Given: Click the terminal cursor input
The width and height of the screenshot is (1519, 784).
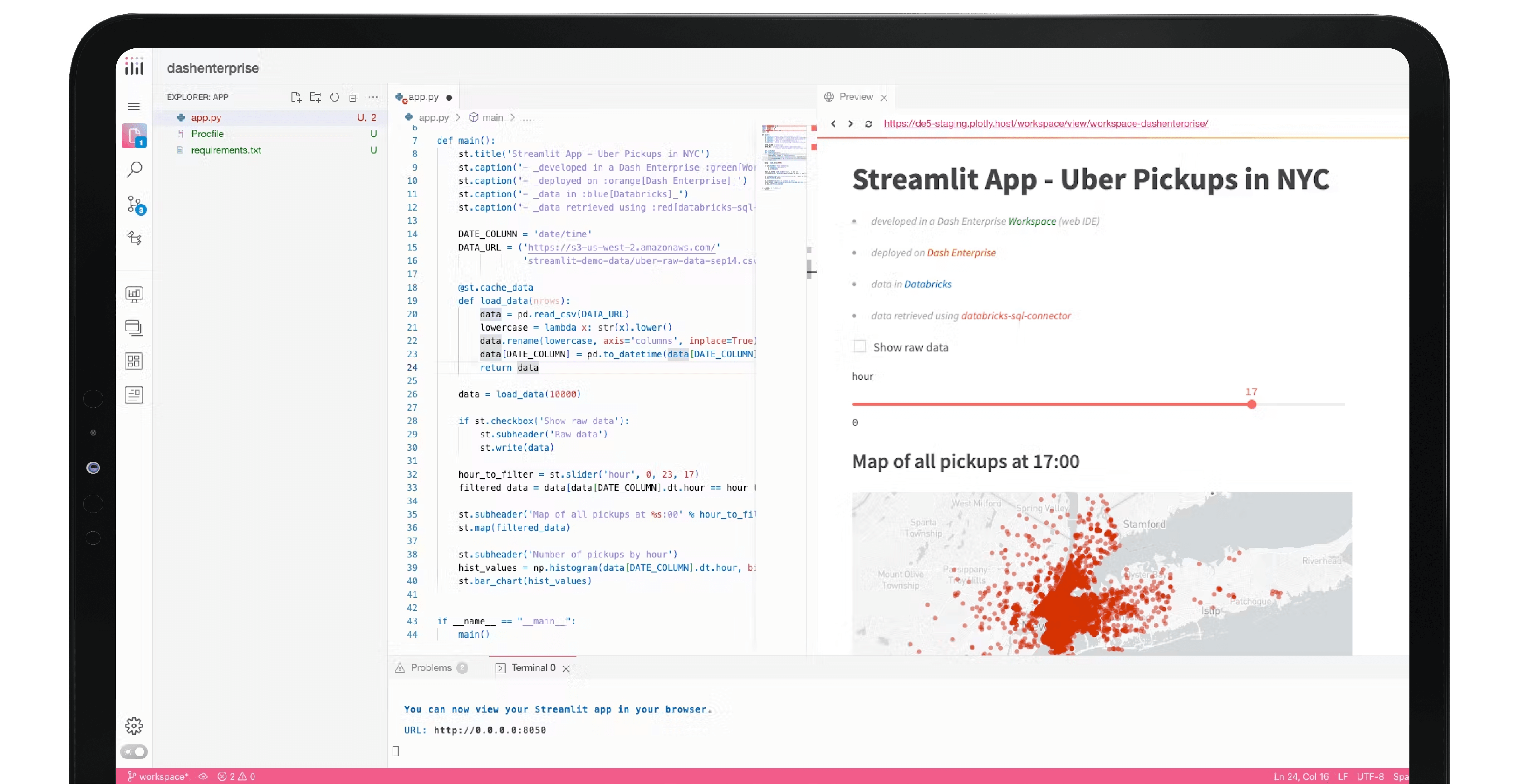Looking at the screenshot, I should coord(396,751).
